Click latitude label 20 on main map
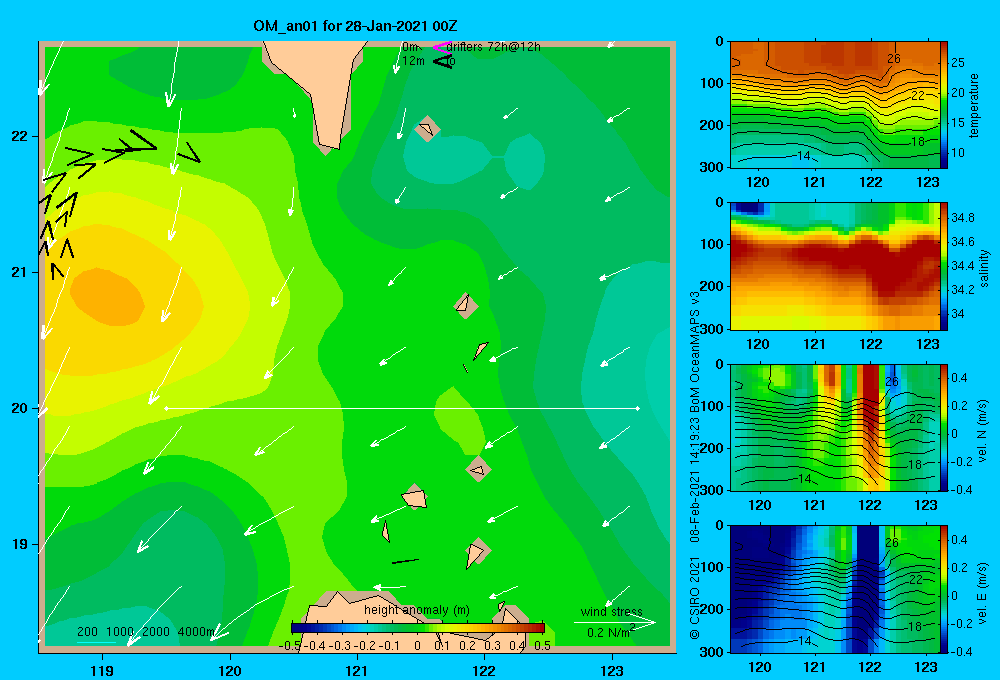Screen dimensions: 1000x680 (19, 408)
